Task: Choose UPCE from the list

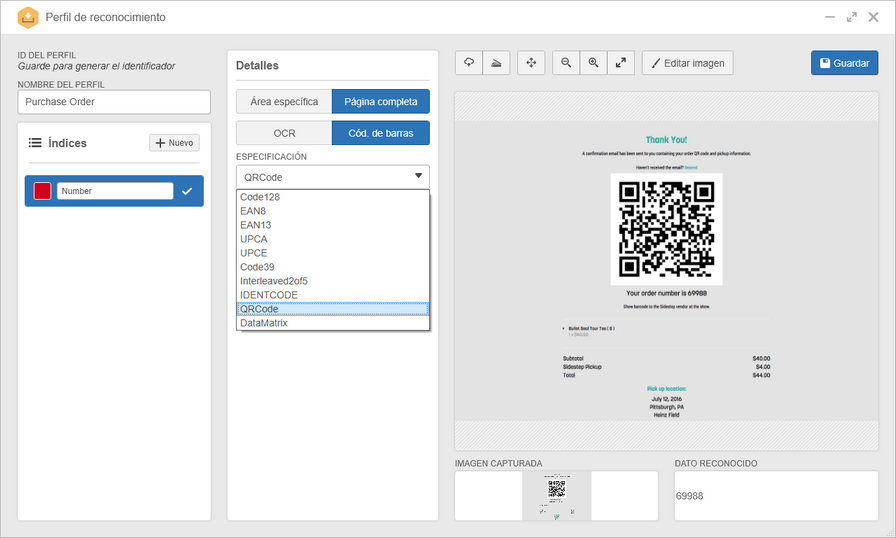Action: (x=333, y=253)
